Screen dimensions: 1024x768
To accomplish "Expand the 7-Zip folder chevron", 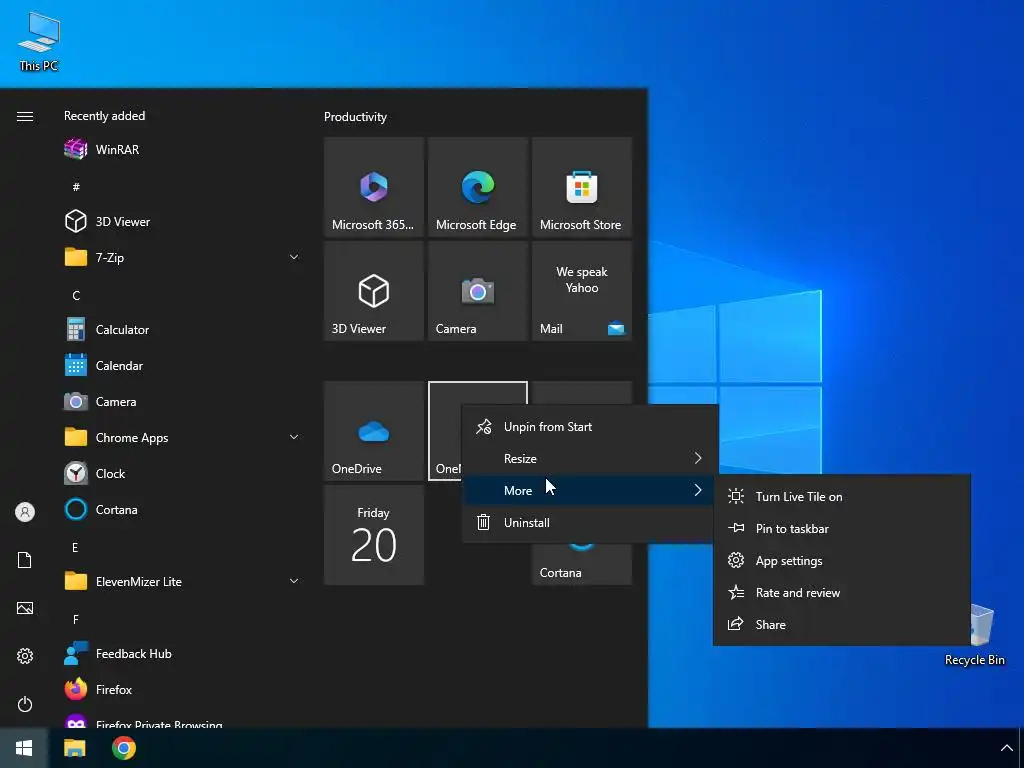I will pyautogui.click(x=294, y=257).
